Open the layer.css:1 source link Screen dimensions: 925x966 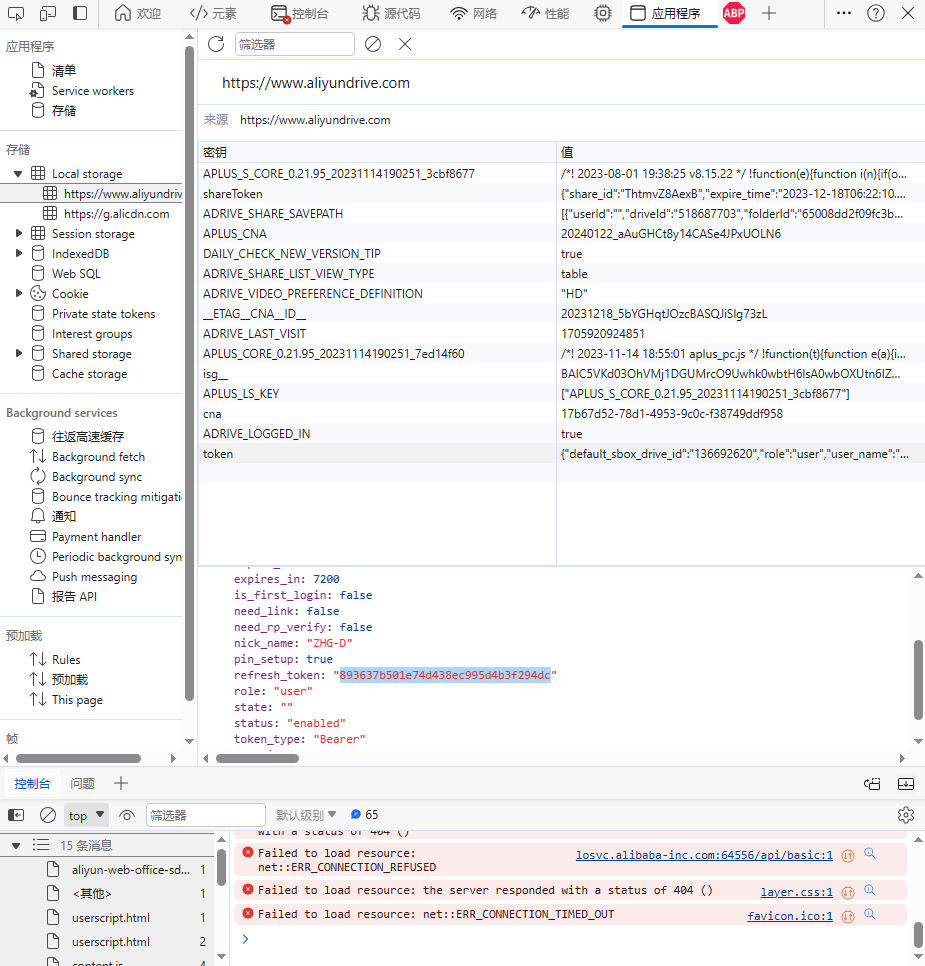797,892
